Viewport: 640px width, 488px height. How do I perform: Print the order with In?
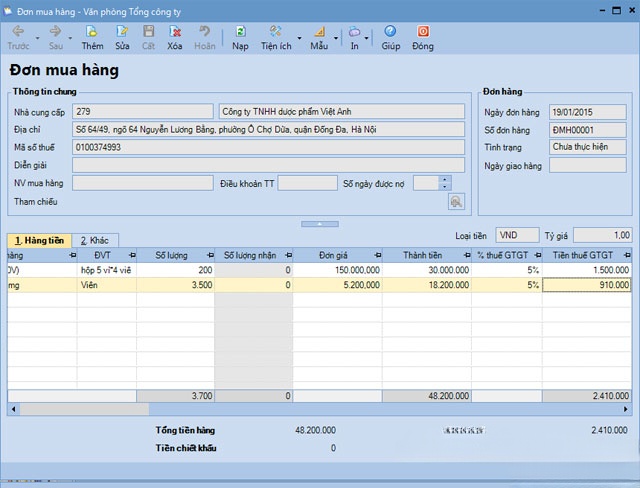coord(354,37)
